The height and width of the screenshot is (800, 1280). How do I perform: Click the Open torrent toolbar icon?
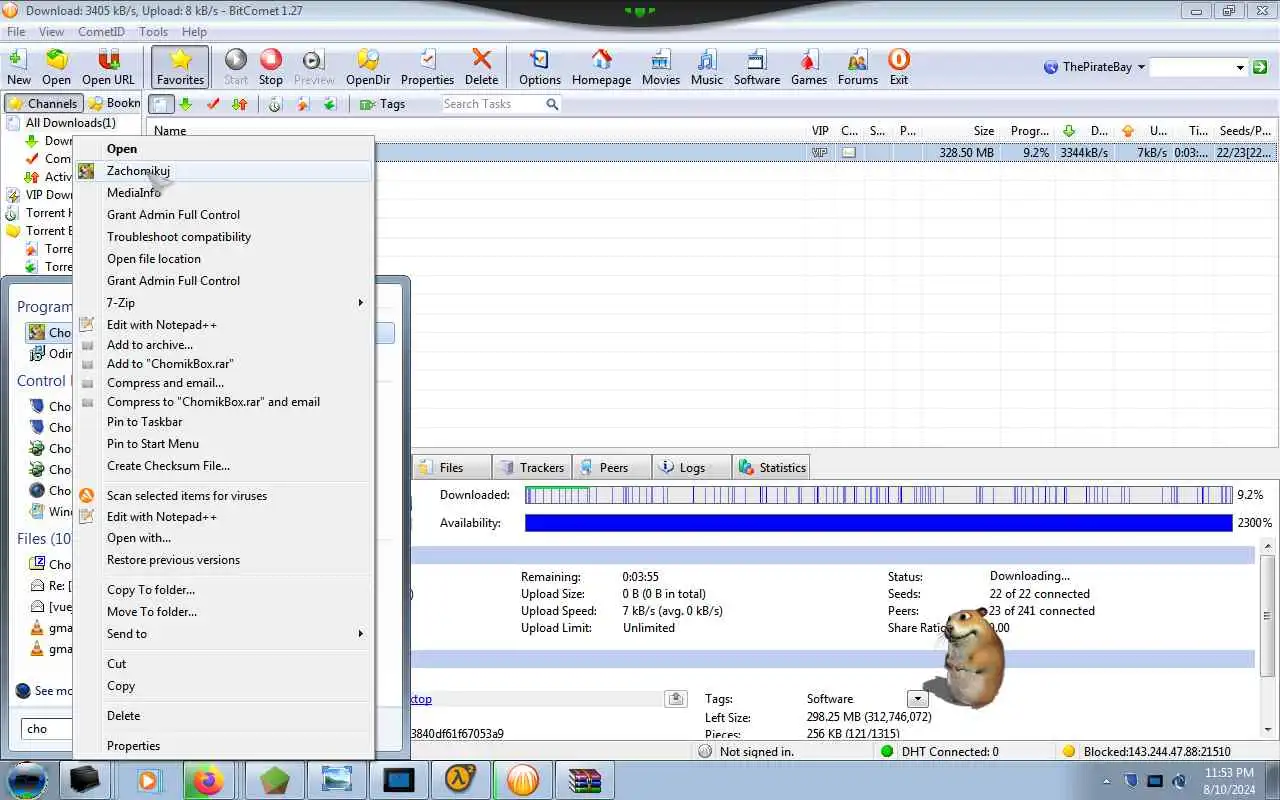click(x=56, y=67)
